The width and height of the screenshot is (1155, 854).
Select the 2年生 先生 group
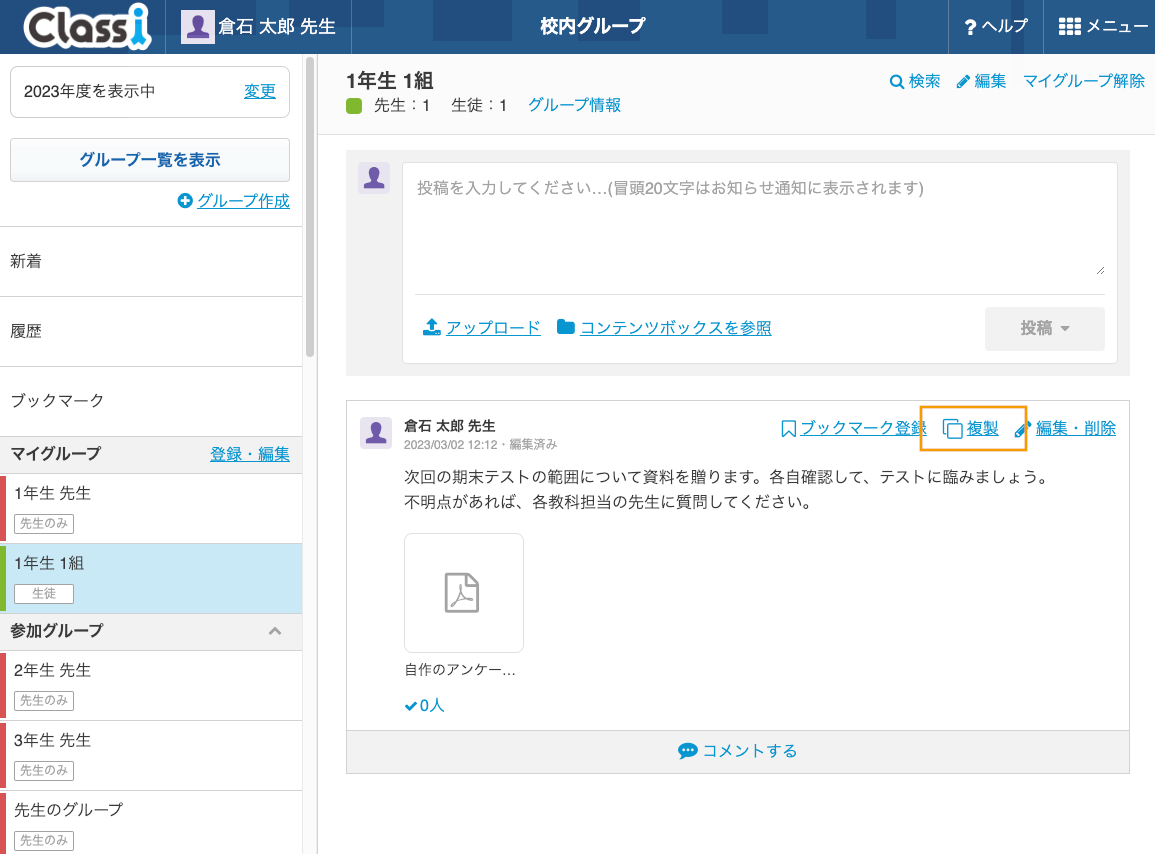(151, 685)
